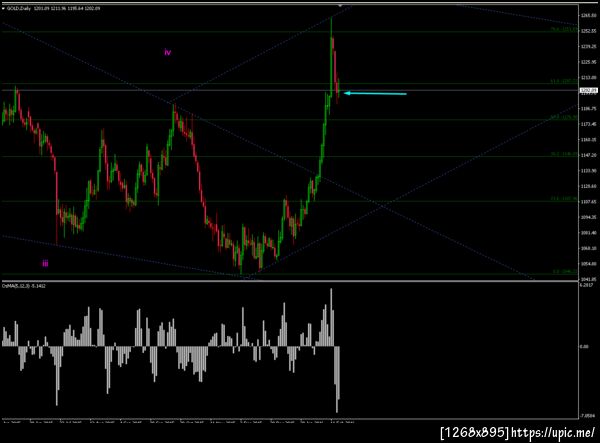The image size is (600, 443).
Task: Click the 1173.45 price scale value
Action: [x=589, y=124]
